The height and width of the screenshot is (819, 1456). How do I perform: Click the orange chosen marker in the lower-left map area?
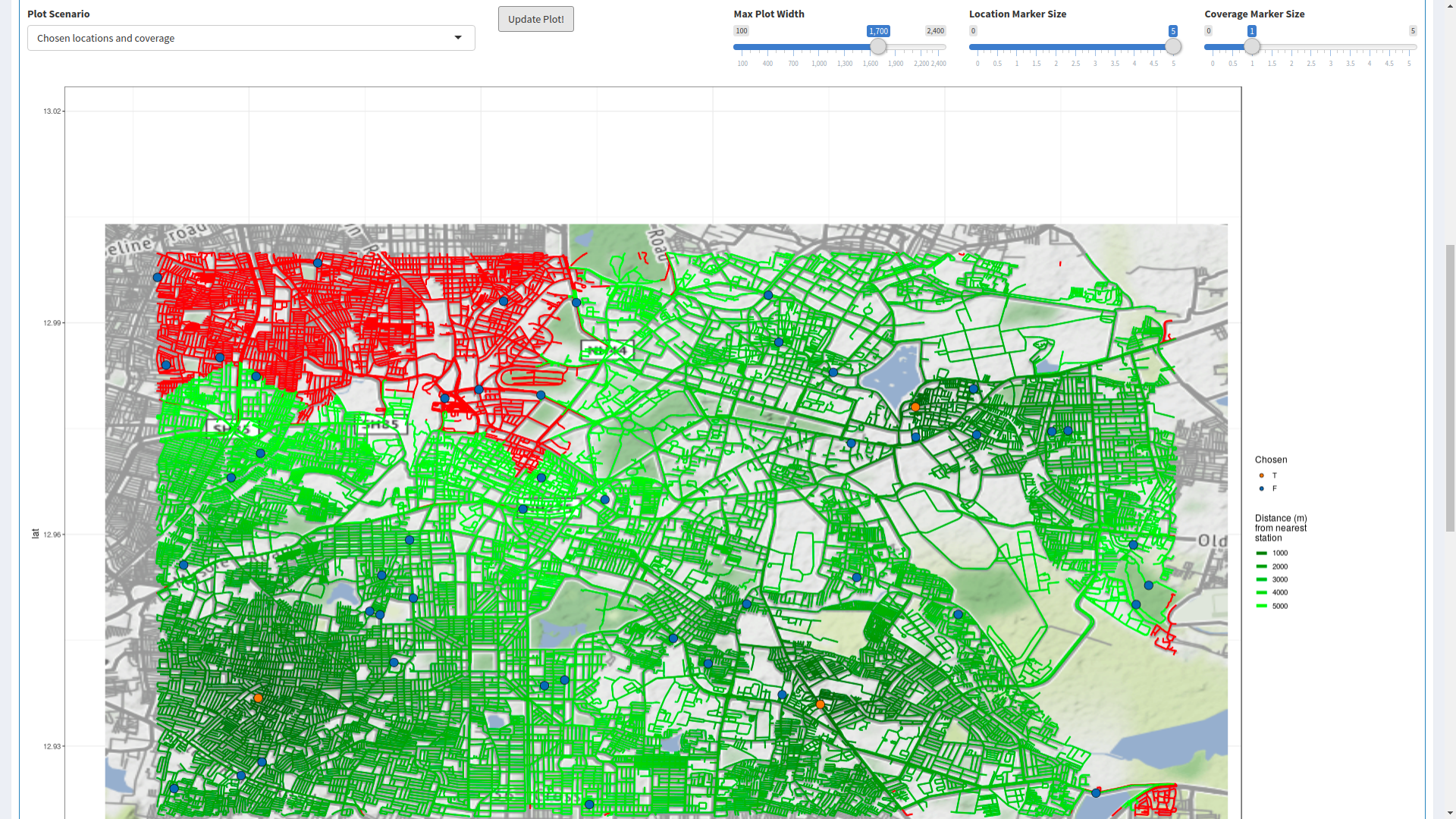click(258, 698)
